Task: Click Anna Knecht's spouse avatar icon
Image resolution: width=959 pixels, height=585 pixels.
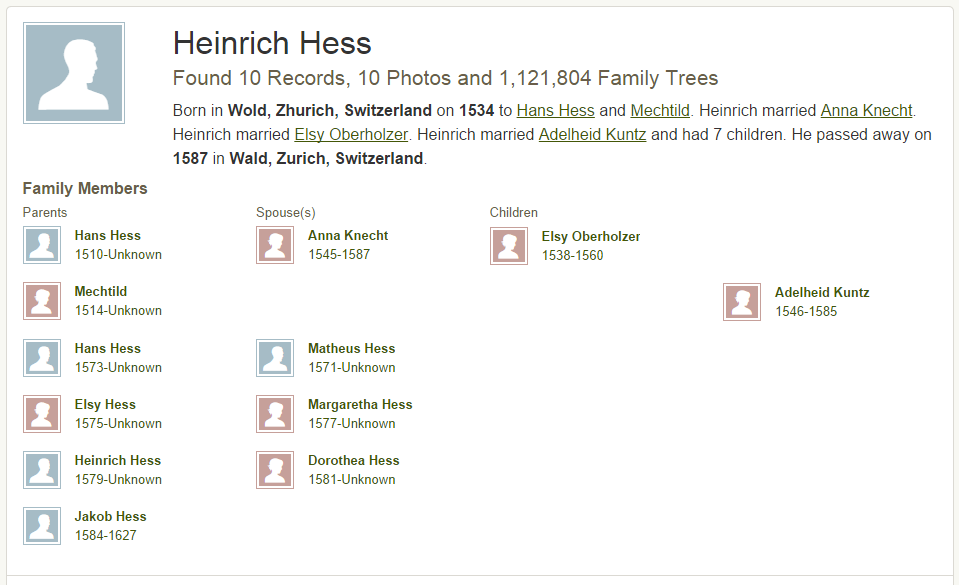Action: pos(275,245)
